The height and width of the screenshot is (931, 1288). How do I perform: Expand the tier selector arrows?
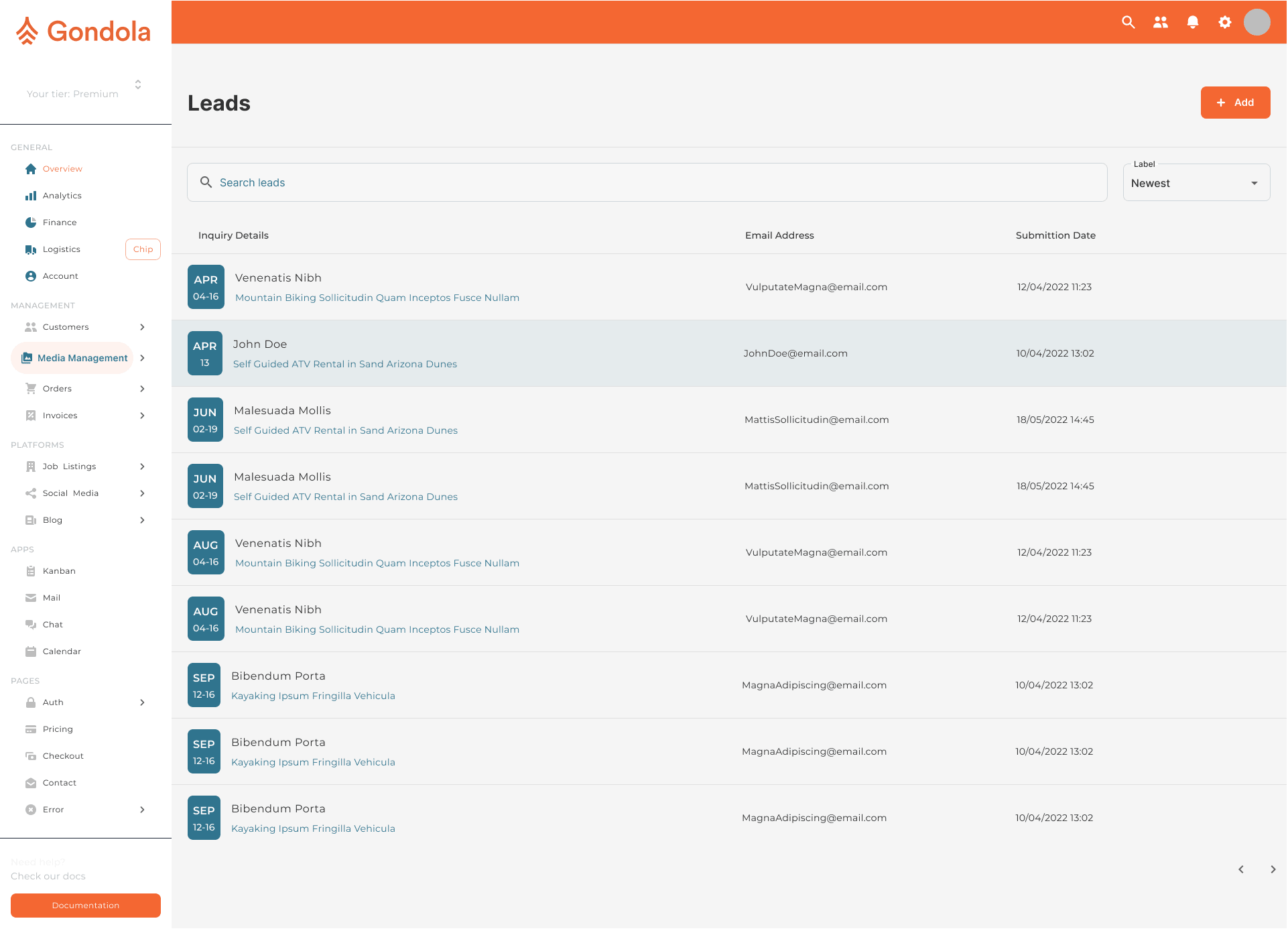pos(138,84)
